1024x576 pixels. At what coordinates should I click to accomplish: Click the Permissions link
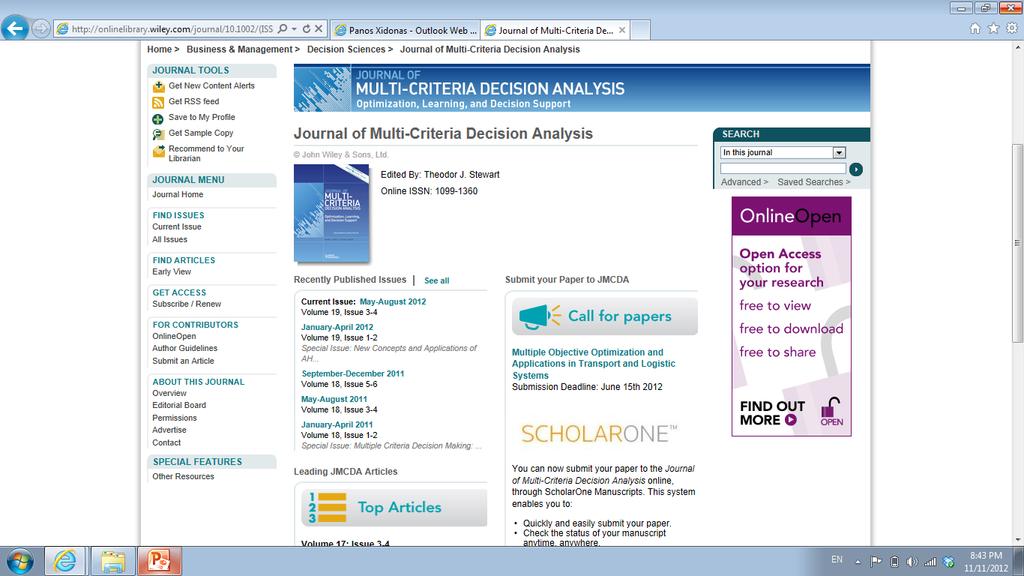(174, 418)
